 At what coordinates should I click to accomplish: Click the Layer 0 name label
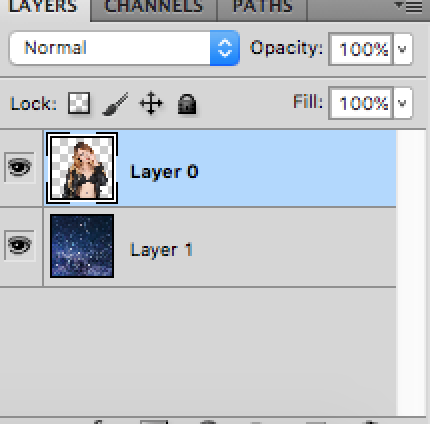[x=164, y=172]
